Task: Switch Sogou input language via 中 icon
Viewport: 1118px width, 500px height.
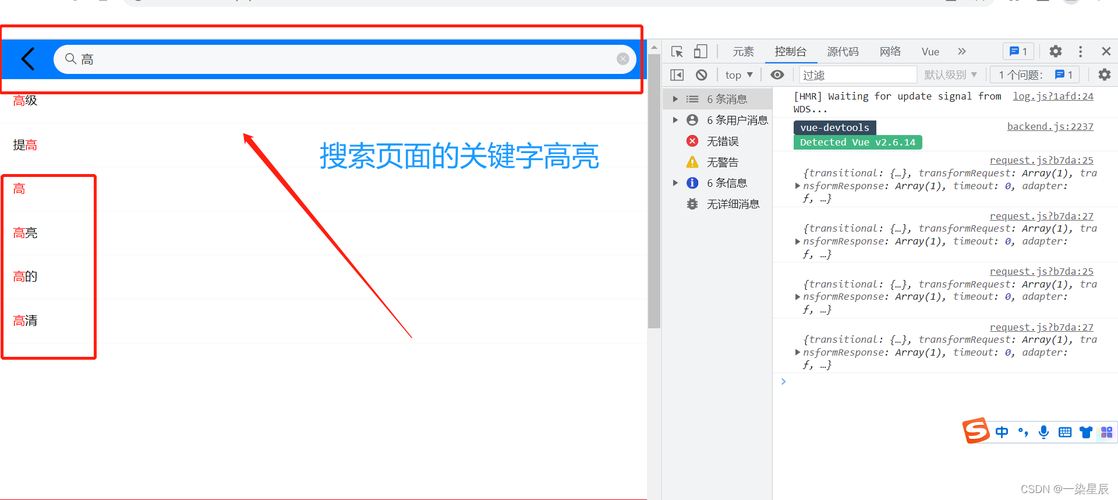Action: click(1002, 432)
